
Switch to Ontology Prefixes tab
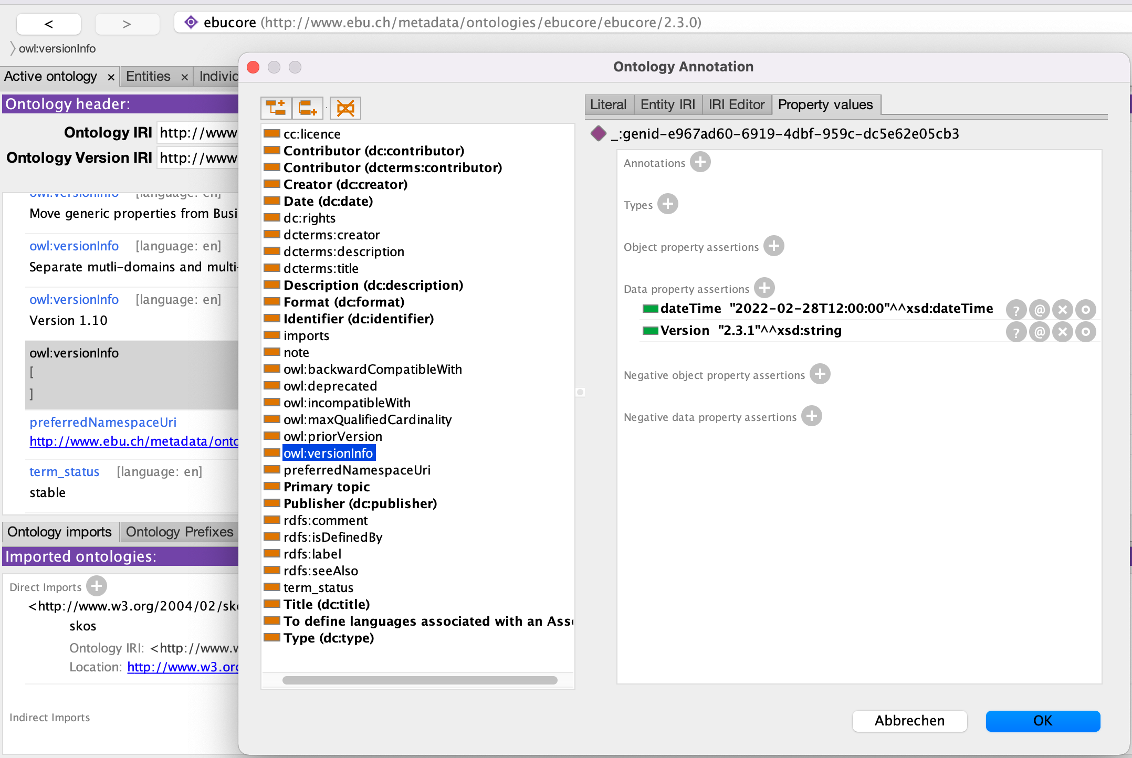click(180, 532)
